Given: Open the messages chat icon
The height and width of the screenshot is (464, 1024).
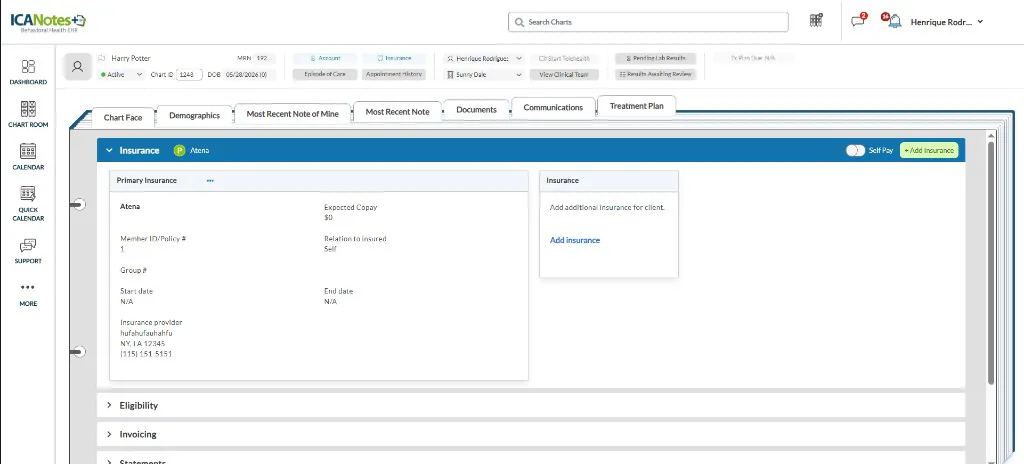Looking at the screenshot, I should [858, 21].
